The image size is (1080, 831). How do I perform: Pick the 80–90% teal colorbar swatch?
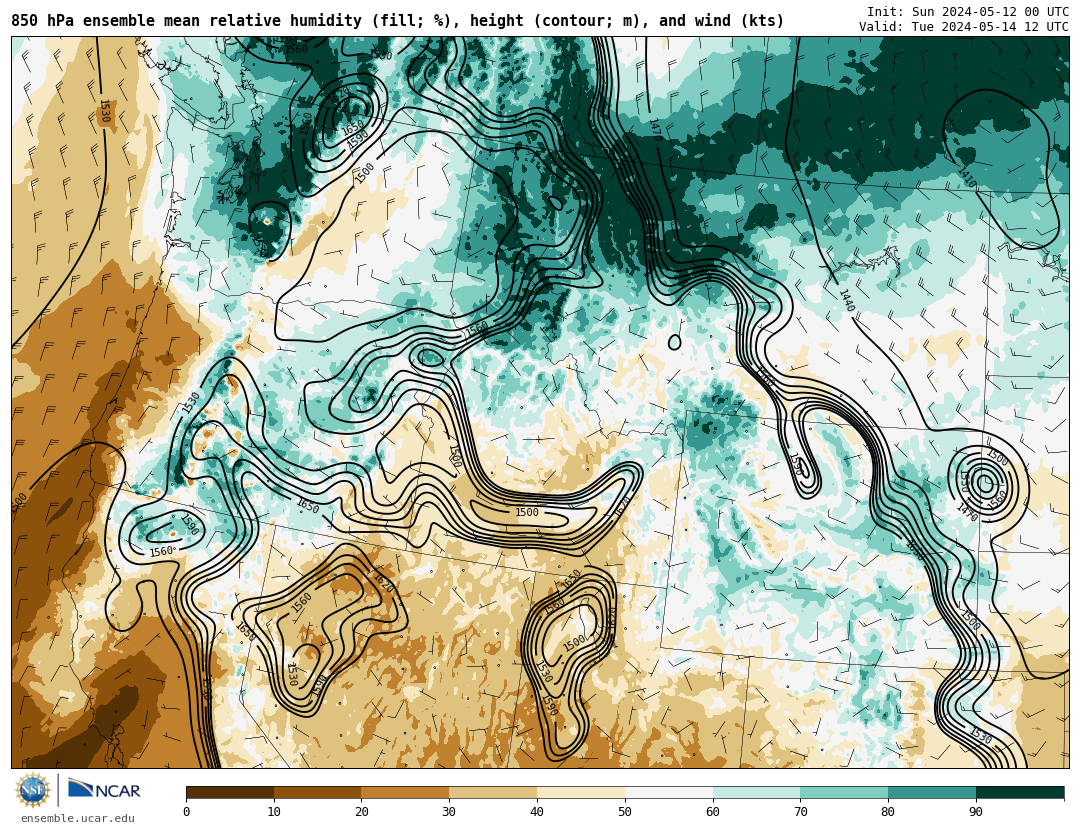[932, 792]
